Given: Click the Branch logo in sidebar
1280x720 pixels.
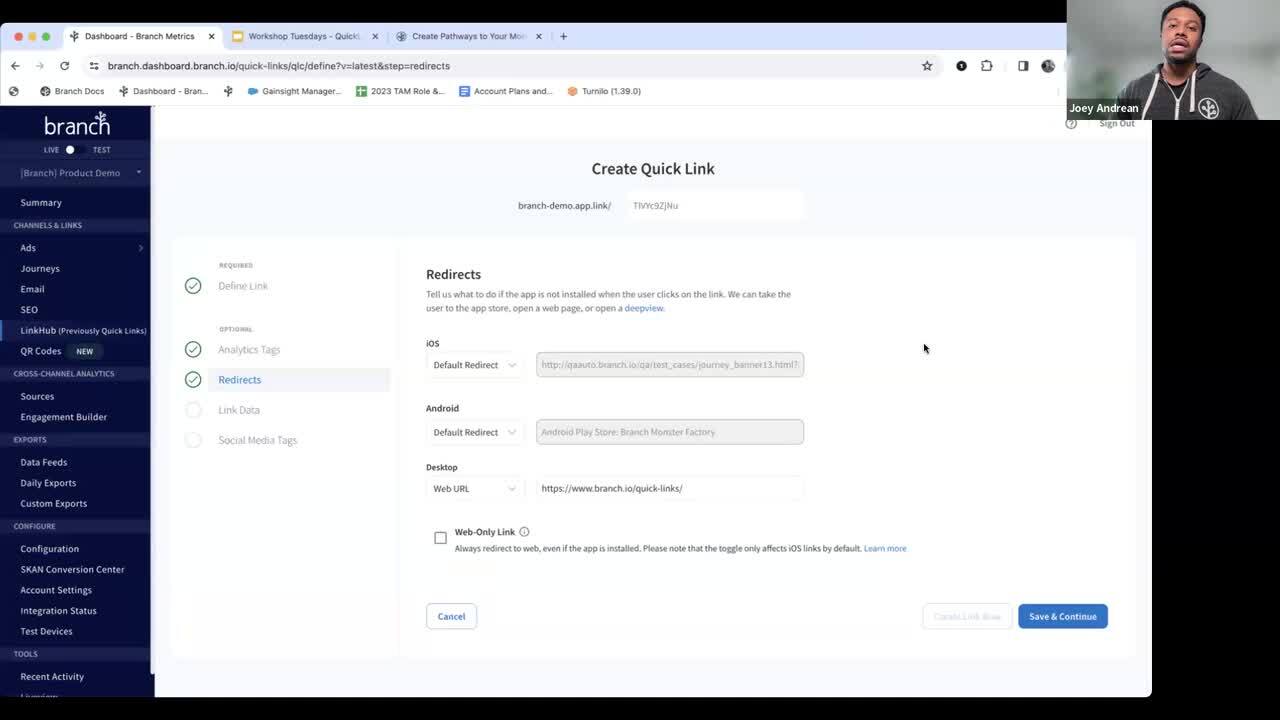Looking at the screenshot, I should point(76,125).
